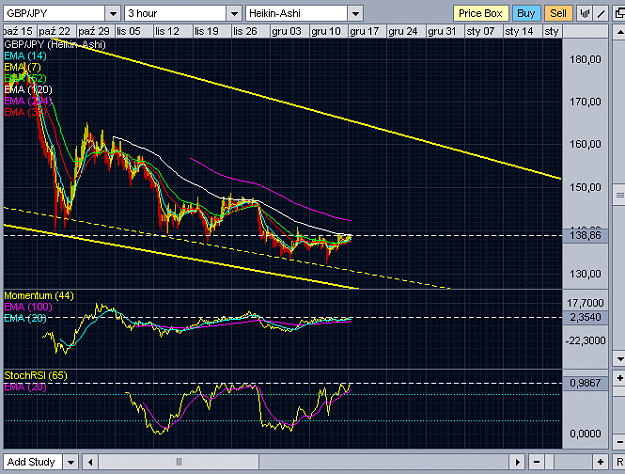Click the StochRSI (65) study label
The width and height of the screenshot is (625, 474).
click(x=35, y=376)
